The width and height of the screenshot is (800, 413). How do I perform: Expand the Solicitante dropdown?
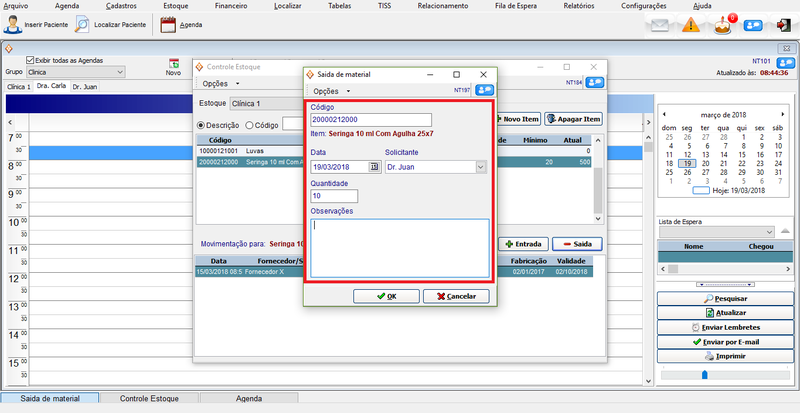click(481, 167)
